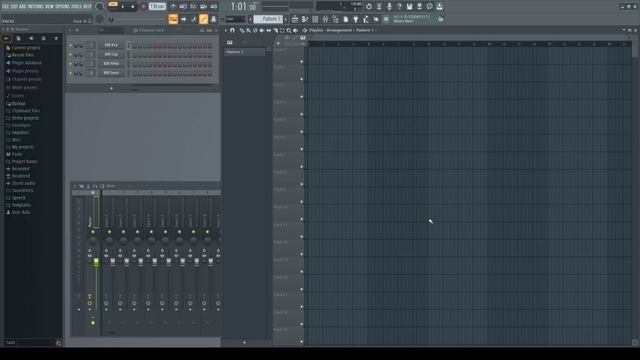Click the 808 HiHat channel button

click(111, 64)
